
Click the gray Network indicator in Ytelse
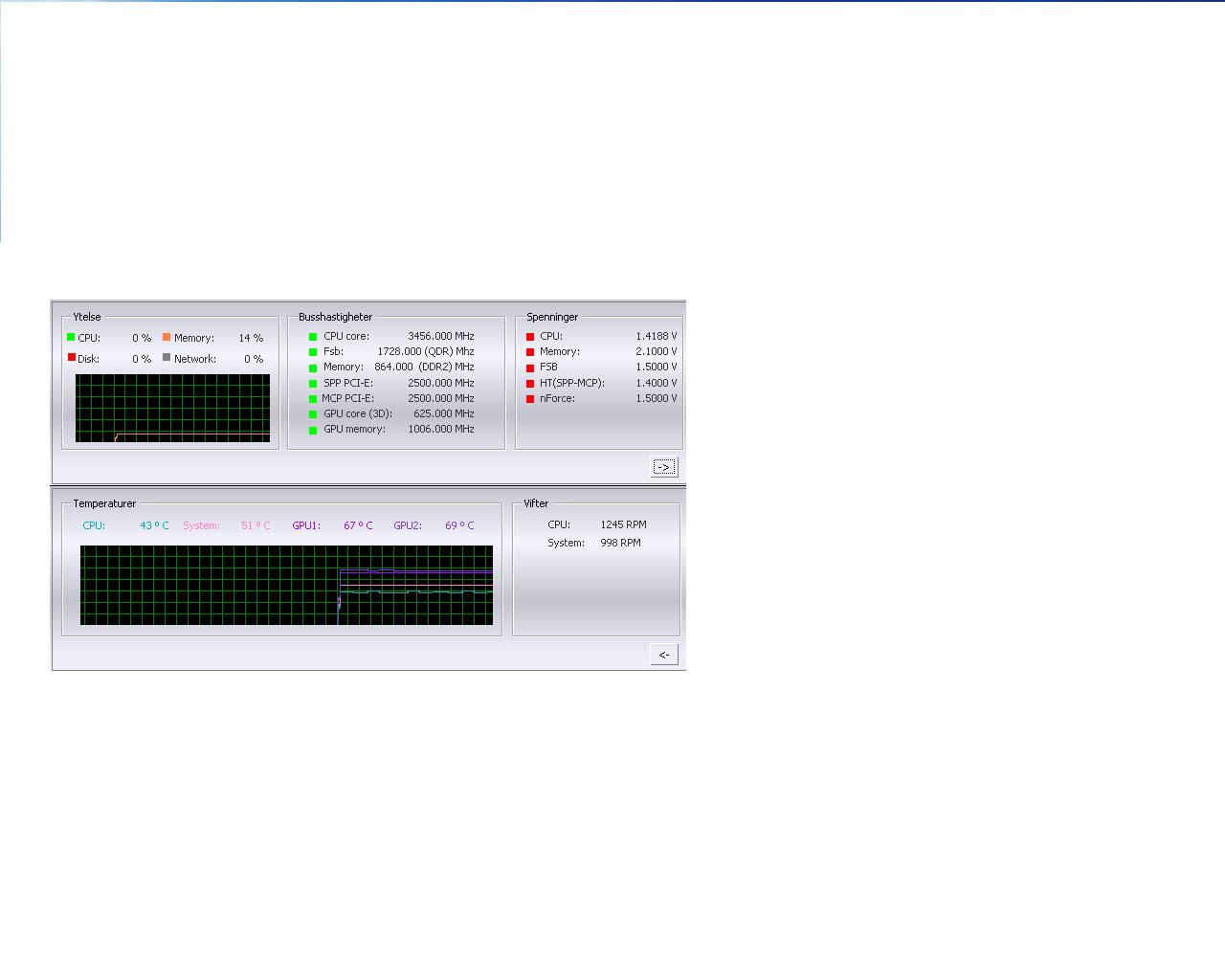pos(167,357)
